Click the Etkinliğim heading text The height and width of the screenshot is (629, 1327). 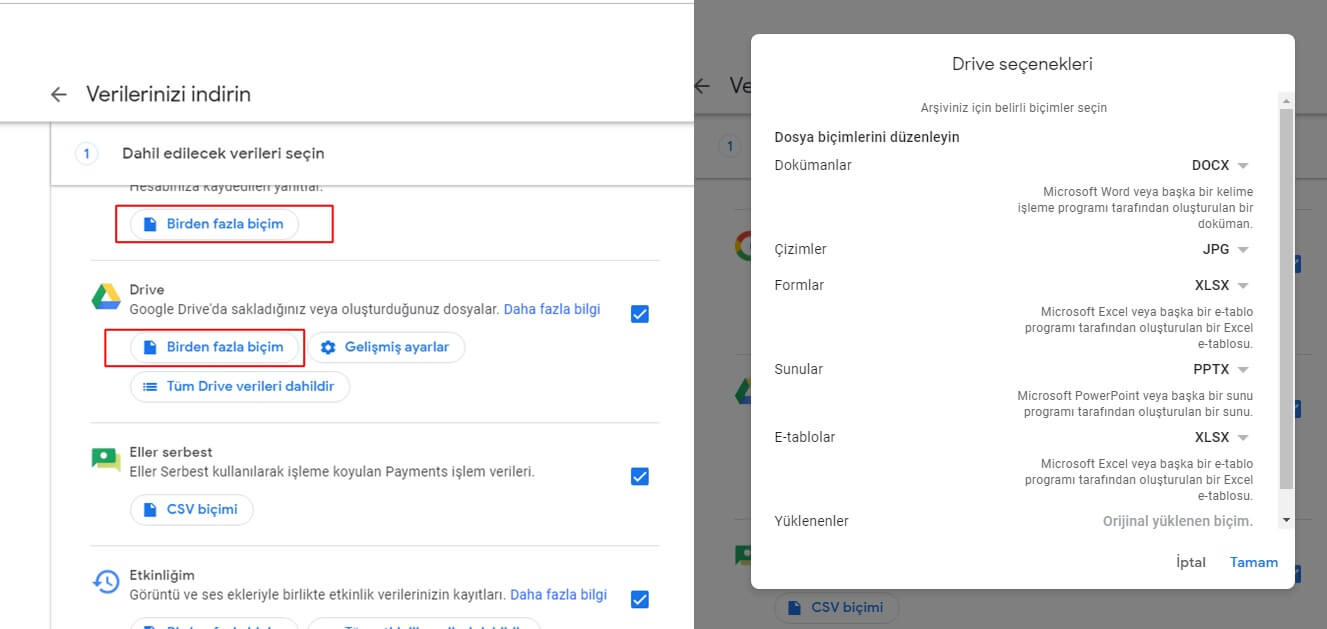tap(162, 575)
